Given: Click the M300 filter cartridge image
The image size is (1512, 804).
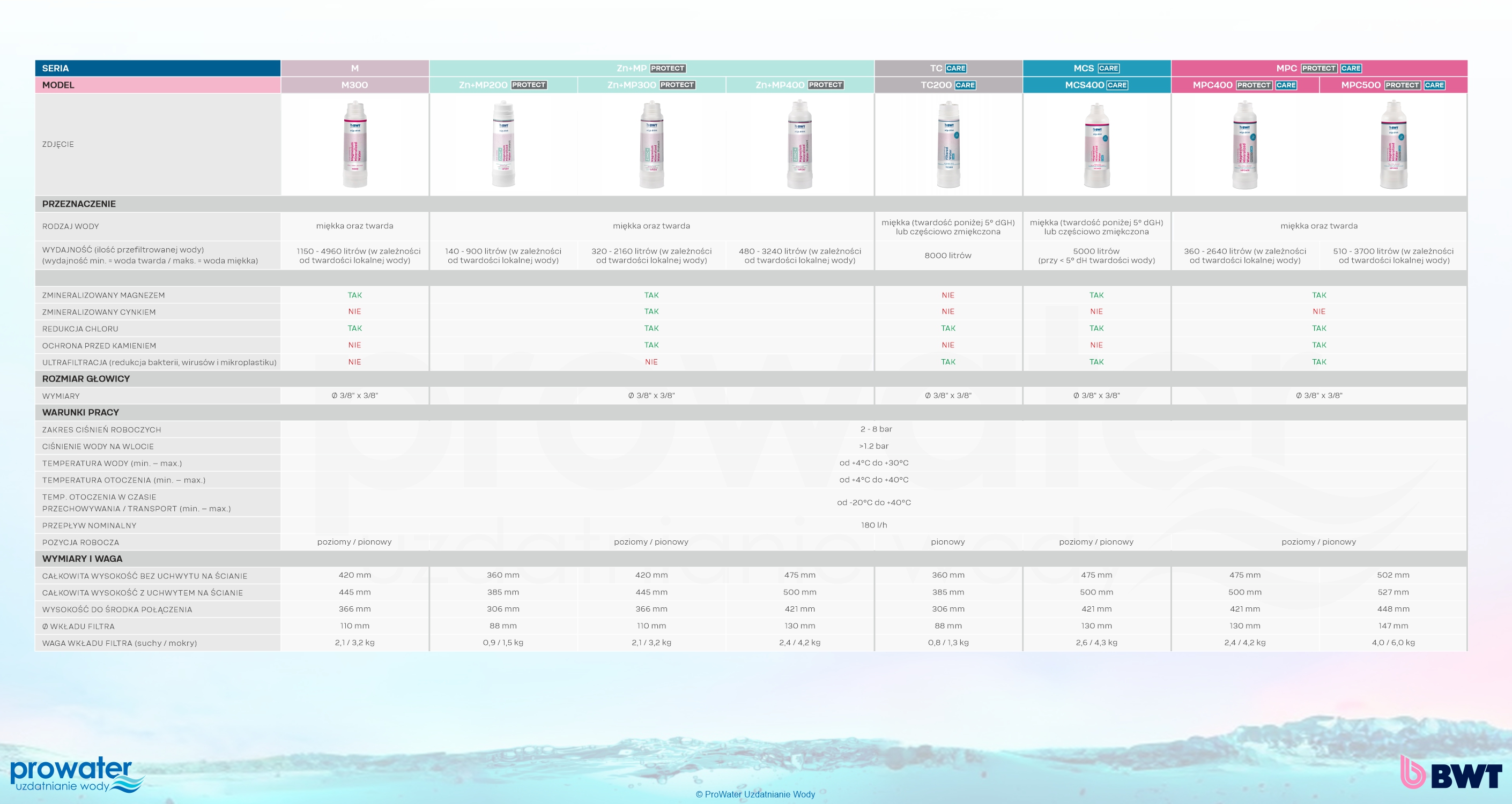Looking at the screenshot, I should (354, 144).
